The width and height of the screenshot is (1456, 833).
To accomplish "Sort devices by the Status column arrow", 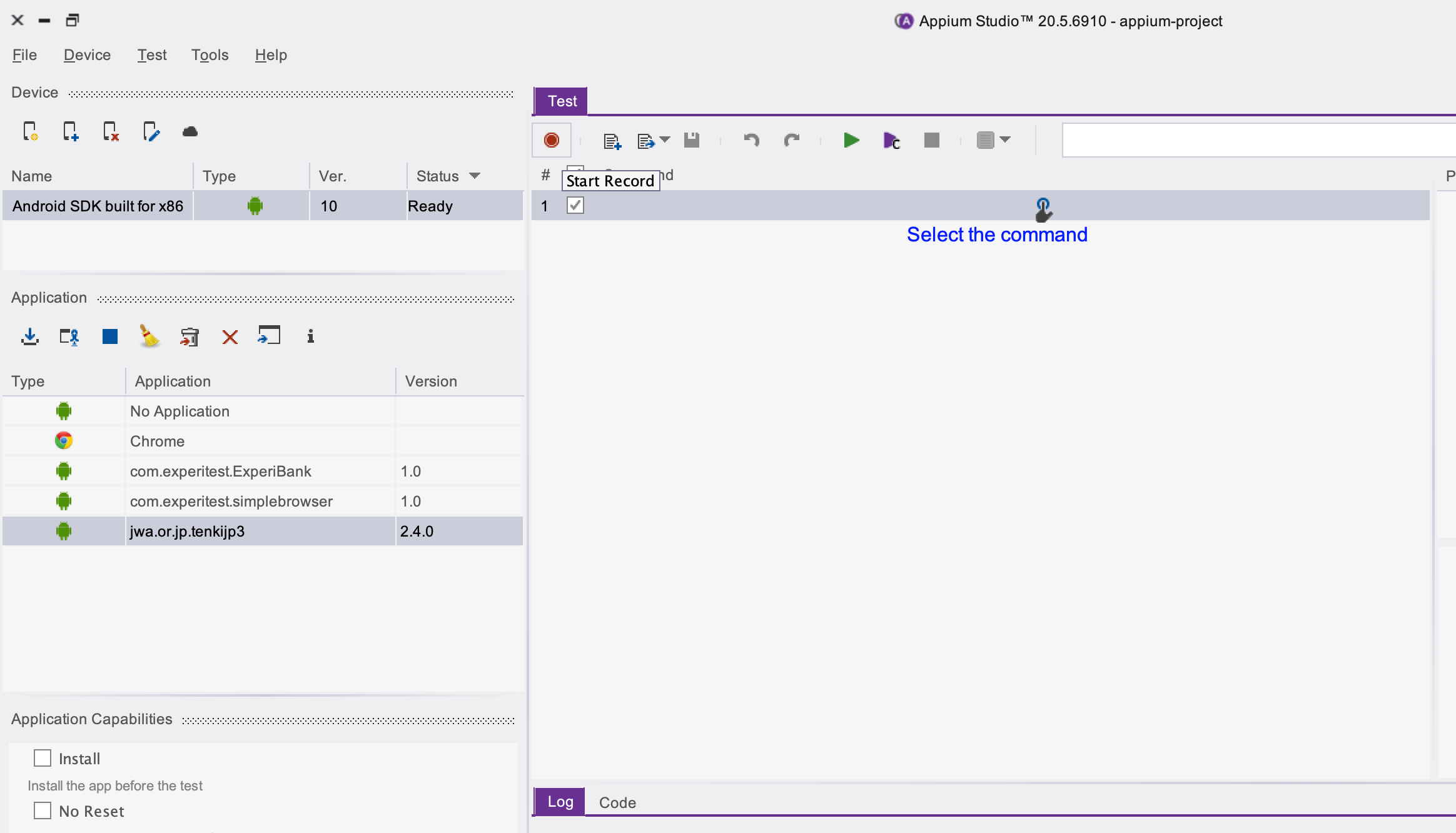I will [475, 176].
